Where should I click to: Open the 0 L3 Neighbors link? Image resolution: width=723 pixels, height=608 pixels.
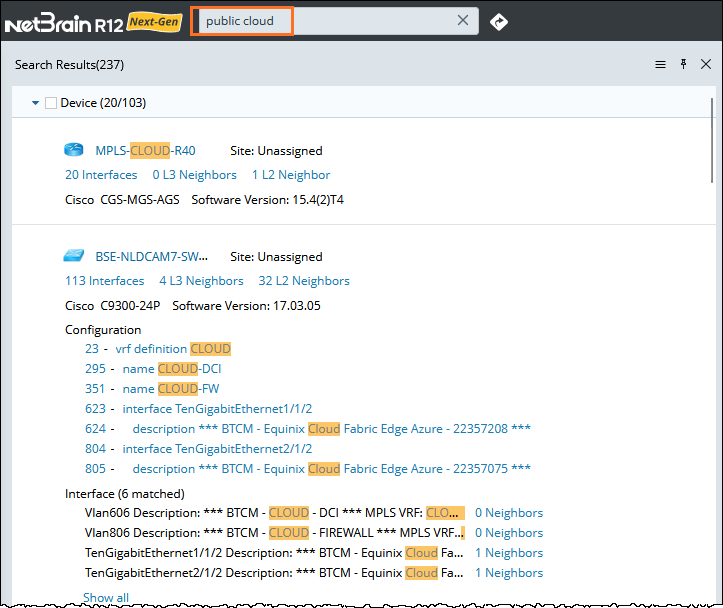click(x=194, y=175)
